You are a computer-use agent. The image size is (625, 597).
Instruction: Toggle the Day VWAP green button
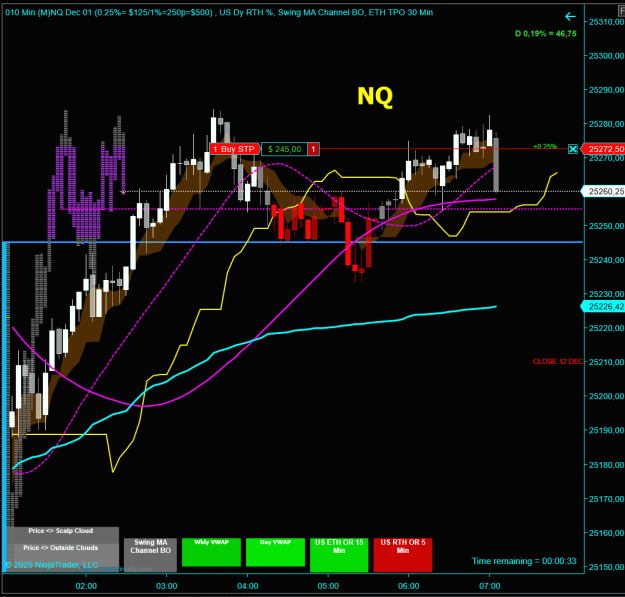click(275, 552)
